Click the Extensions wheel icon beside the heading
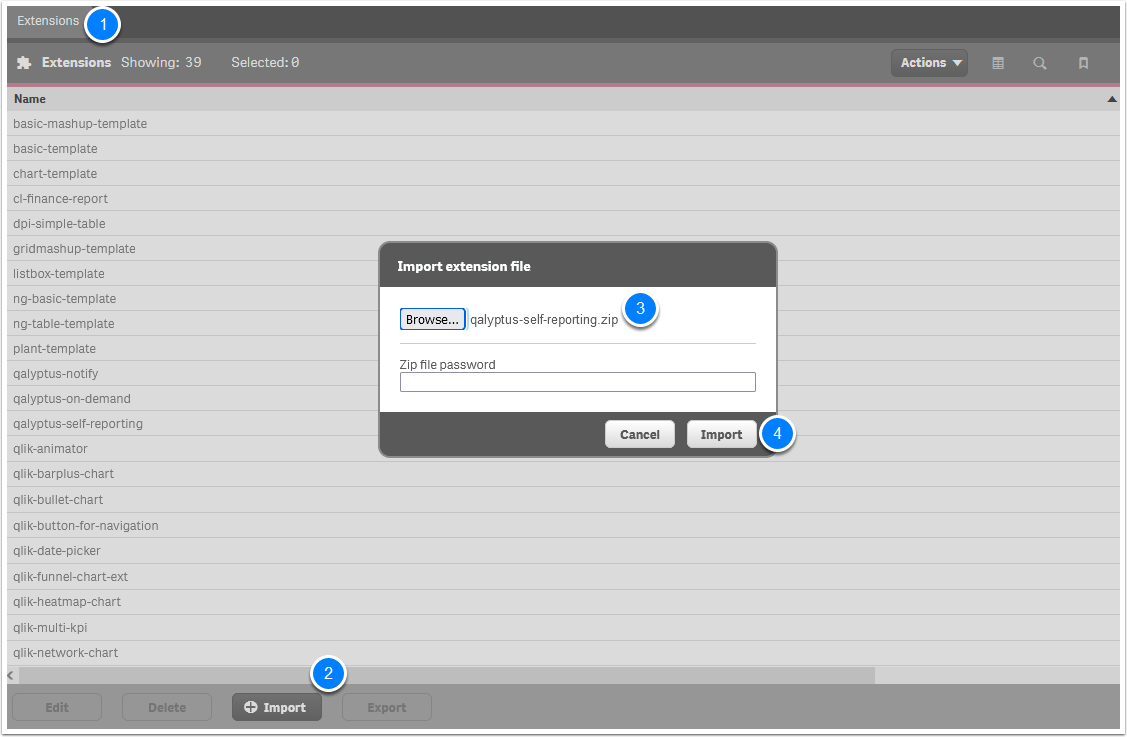1127x737 pixels. click(x=24, y=62)
